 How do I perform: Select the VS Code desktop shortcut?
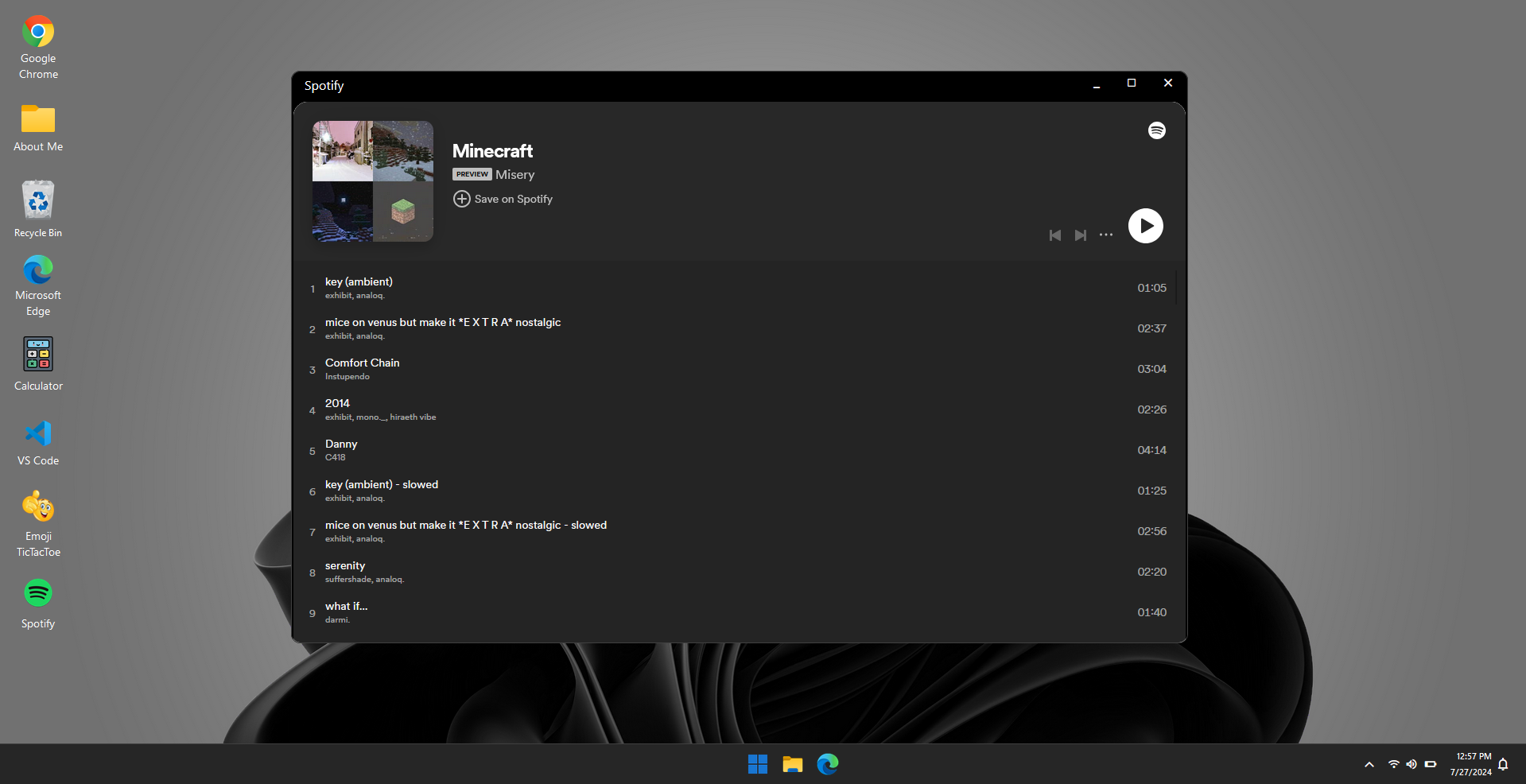click(x=38, y=443)
